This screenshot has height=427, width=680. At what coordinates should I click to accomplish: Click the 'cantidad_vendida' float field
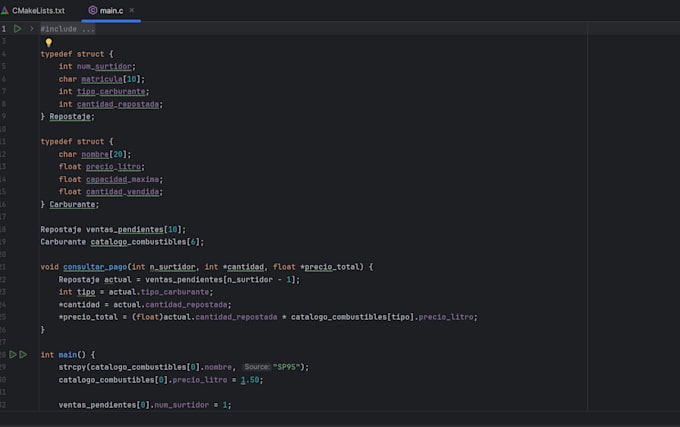(x=122, y=192)
